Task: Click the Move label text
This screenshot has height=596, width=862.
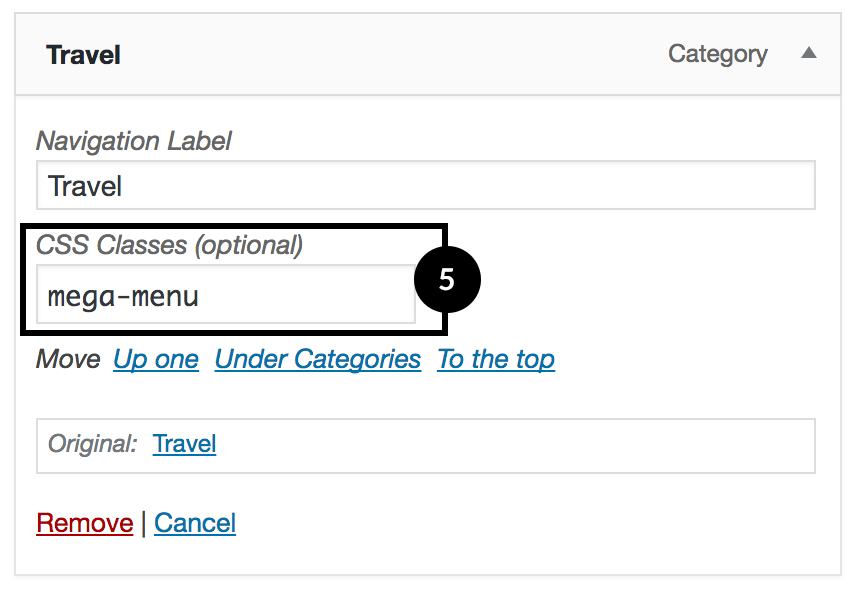Action: pyautogui.click(x=68, y=359)
